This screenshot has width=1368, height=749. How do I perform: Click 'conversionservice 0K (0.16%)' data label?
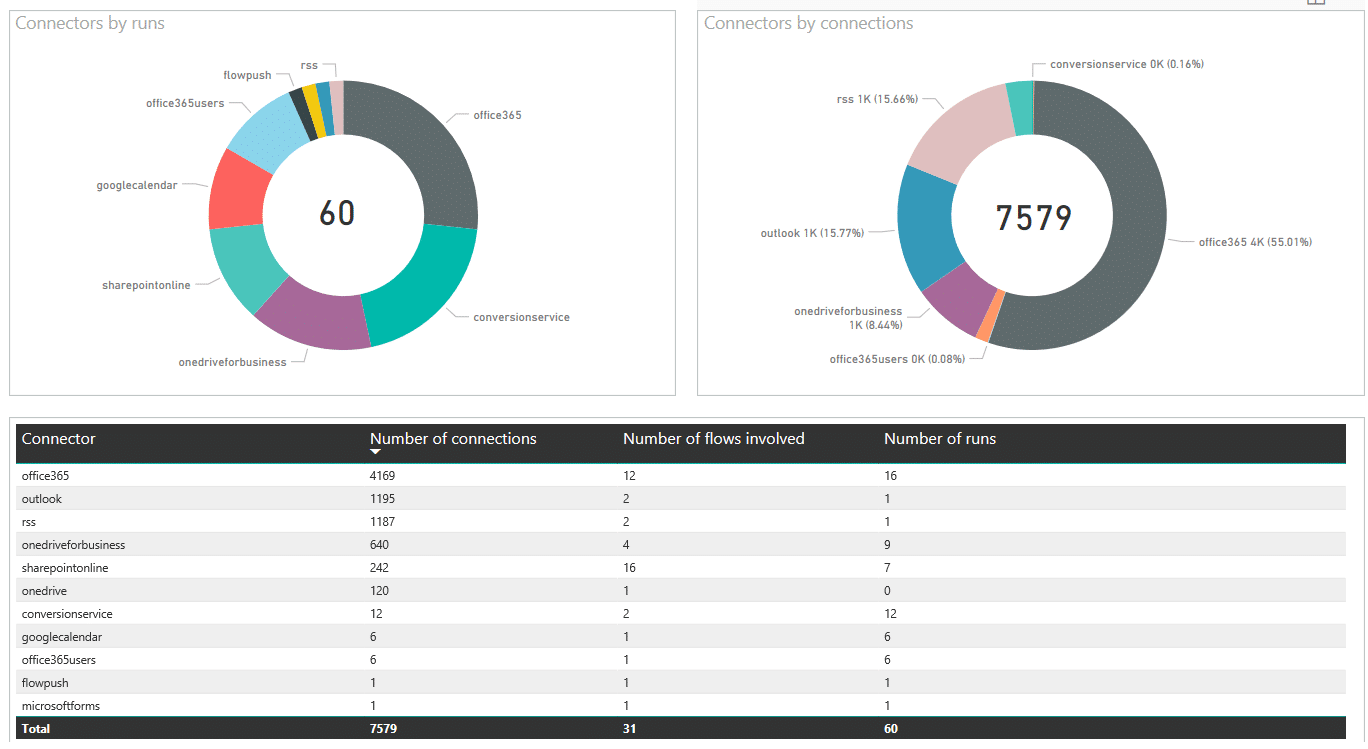click(1127, 64)
